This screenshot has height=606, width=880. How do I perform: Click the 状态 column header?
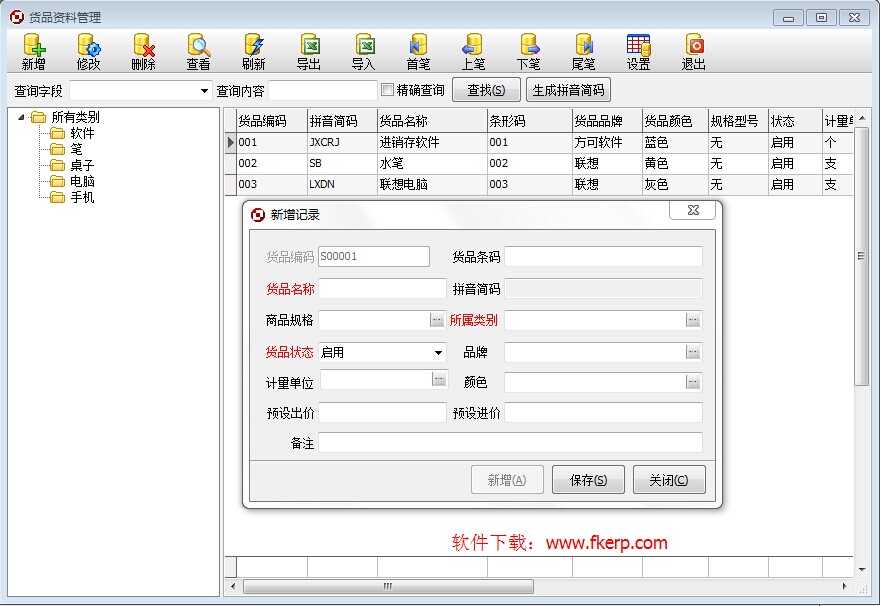tap(795, 121)
